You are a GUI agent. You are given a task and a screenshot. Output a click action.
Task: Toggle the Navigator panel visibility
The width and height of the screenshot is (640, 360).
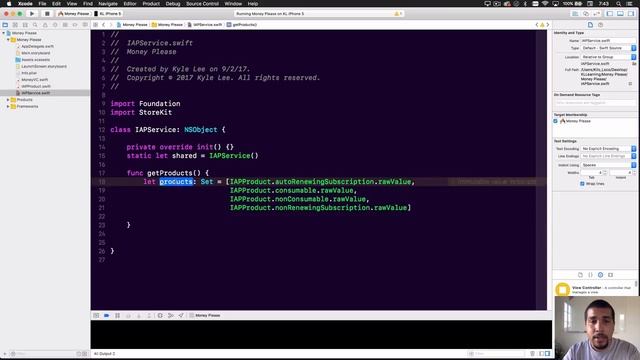point(610,13)
